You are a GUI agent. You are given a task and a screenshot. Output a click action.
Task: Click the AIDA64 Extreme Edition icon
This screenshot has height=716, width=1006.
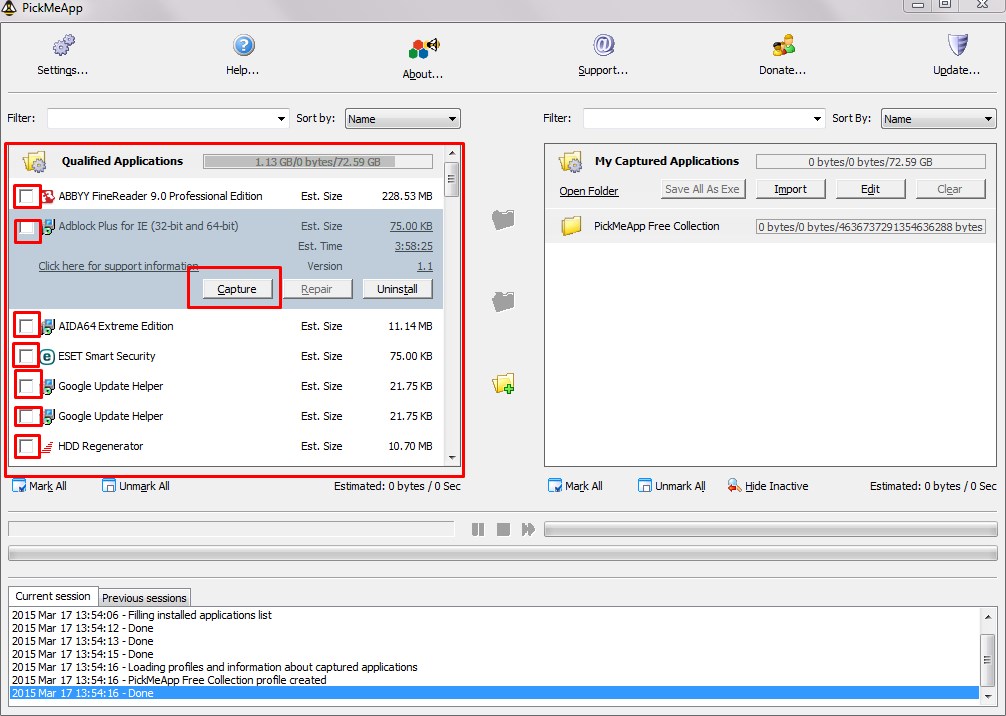coord(48,327)
